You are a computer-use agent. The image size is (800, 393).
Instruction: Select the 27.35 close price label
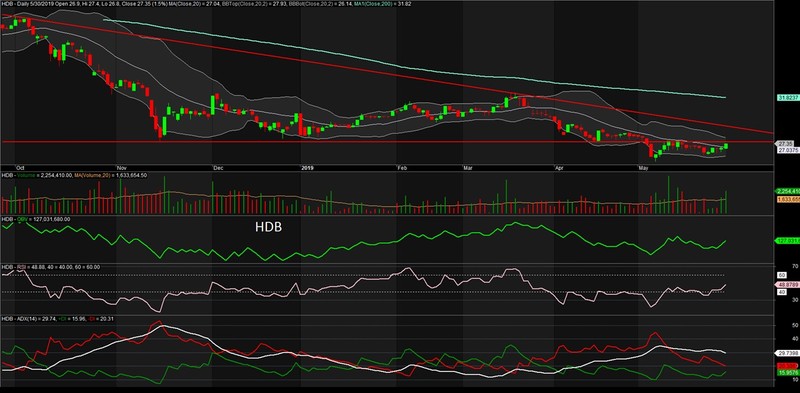click(785, 144)
